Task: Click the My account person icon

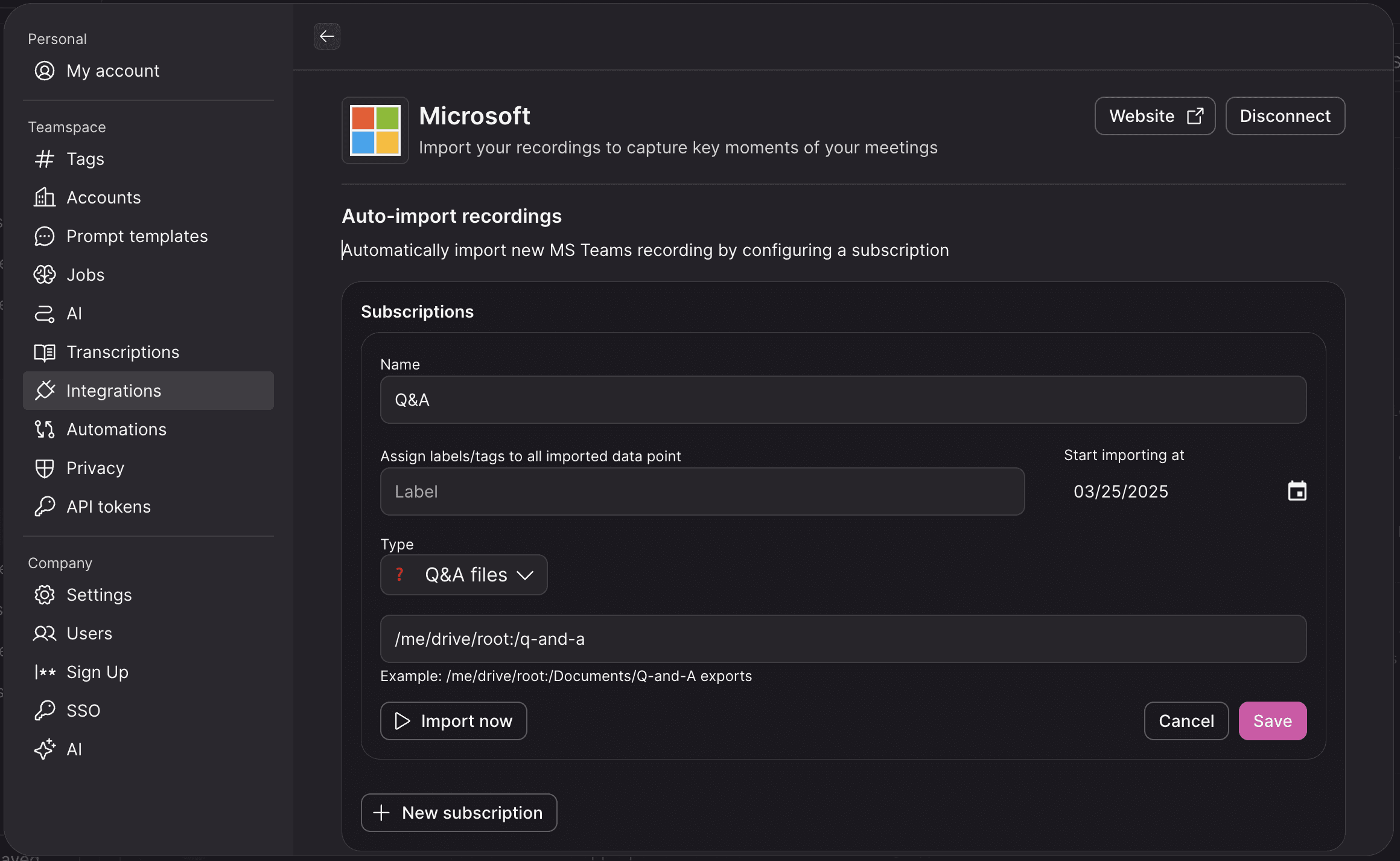Action: (45, 71)
